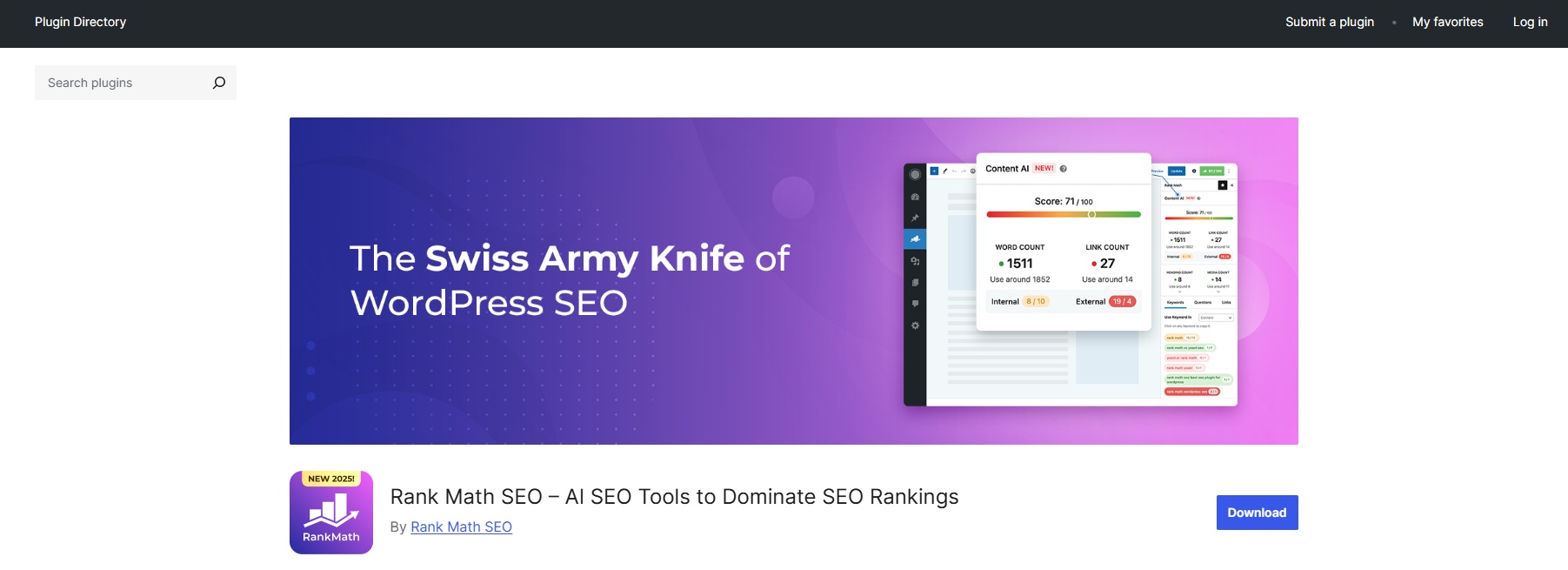The height and width of the screenshot is (570, 1568).
Task: Click the LINK COUNT 27 value
Action: [1107, 264]
